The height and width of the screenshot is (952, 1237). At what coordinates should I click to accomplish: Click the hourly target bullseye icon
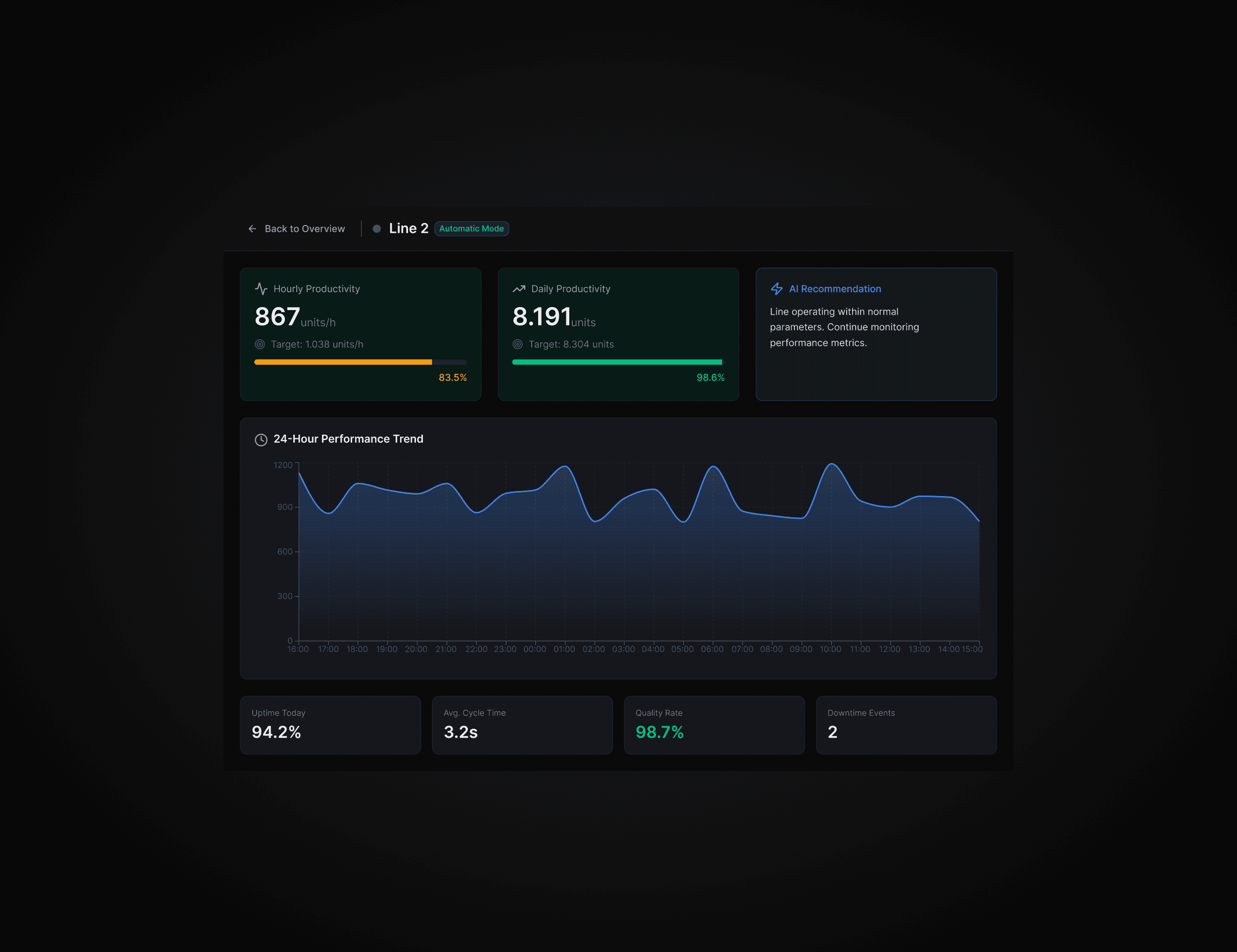click(x=260, y=344)
